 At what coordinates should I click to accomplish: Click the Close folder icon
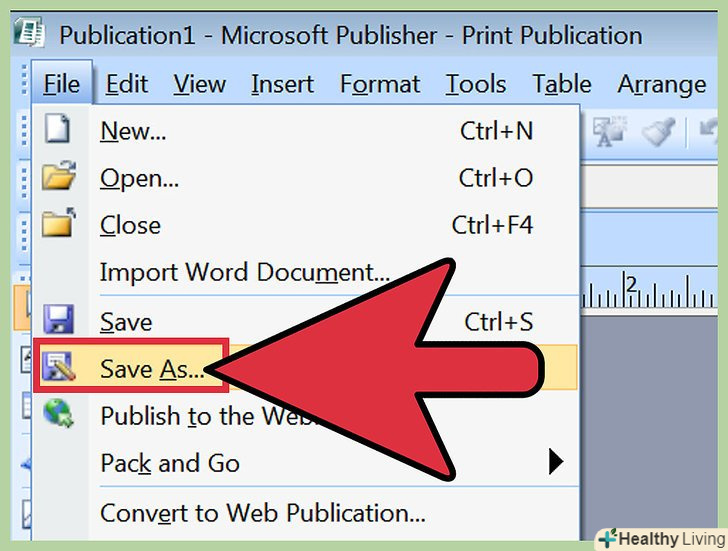(58, 223)
